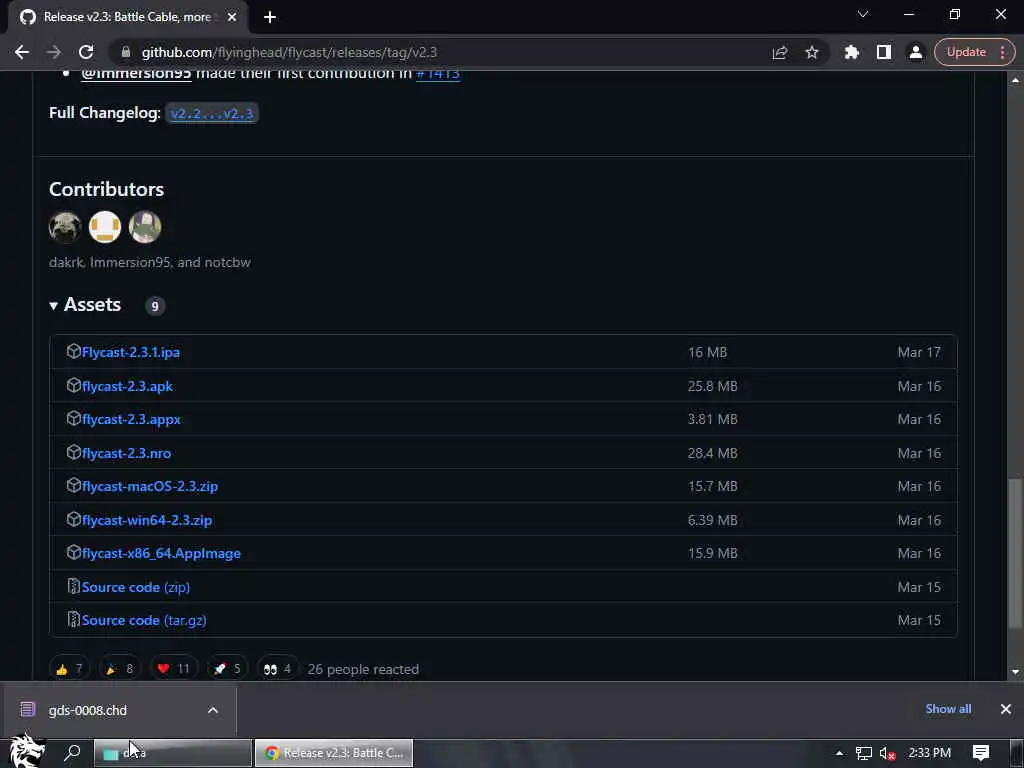
Task: Close the Release v2.3 tab
Action: pyautogui.click(x=232, y=17)
